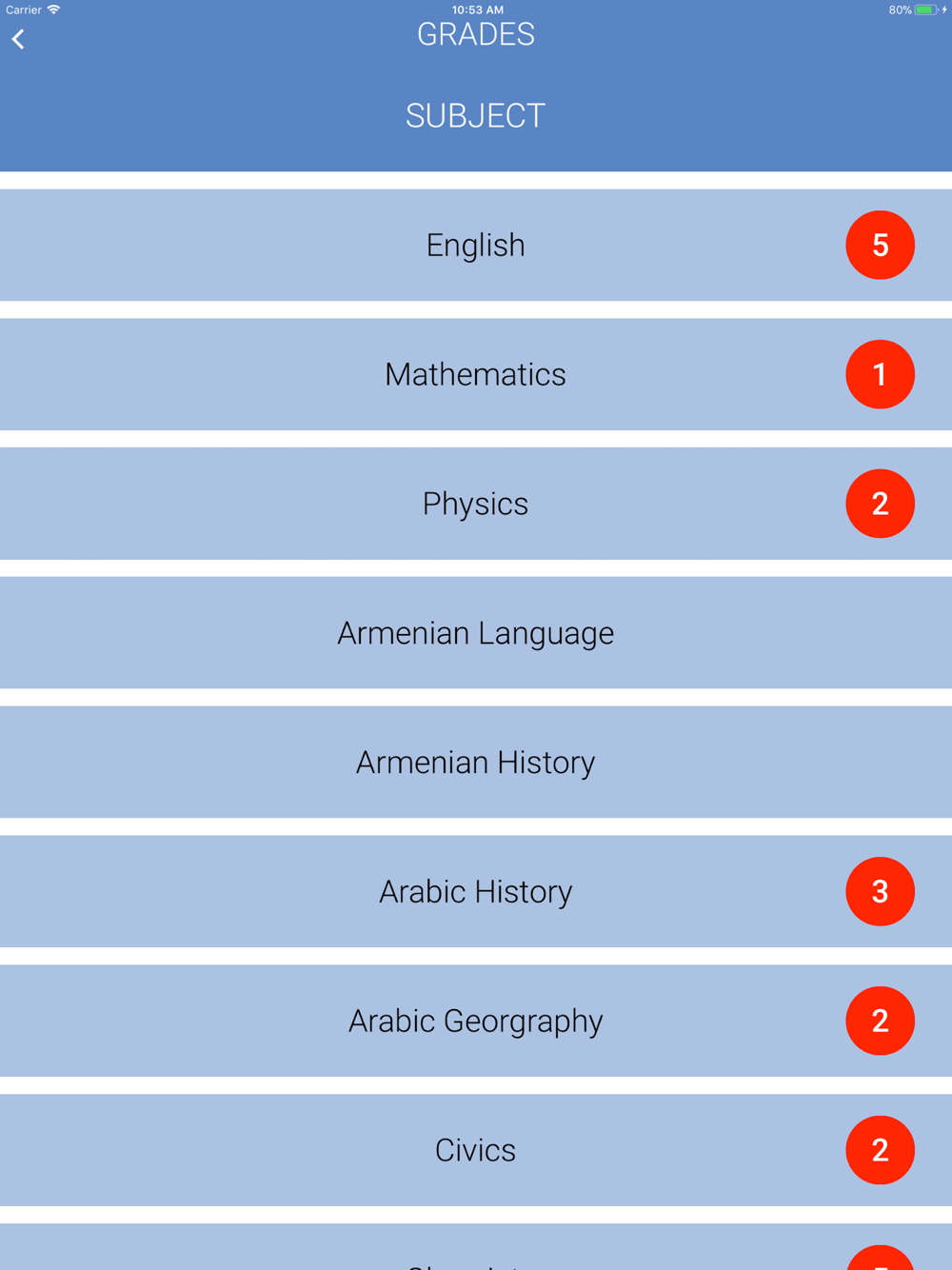Open the Civics subject row

[476, 1150]
